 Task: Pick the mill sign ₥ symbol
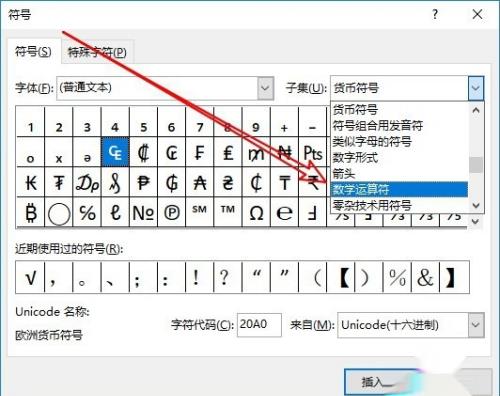click(x=256, y=153)
